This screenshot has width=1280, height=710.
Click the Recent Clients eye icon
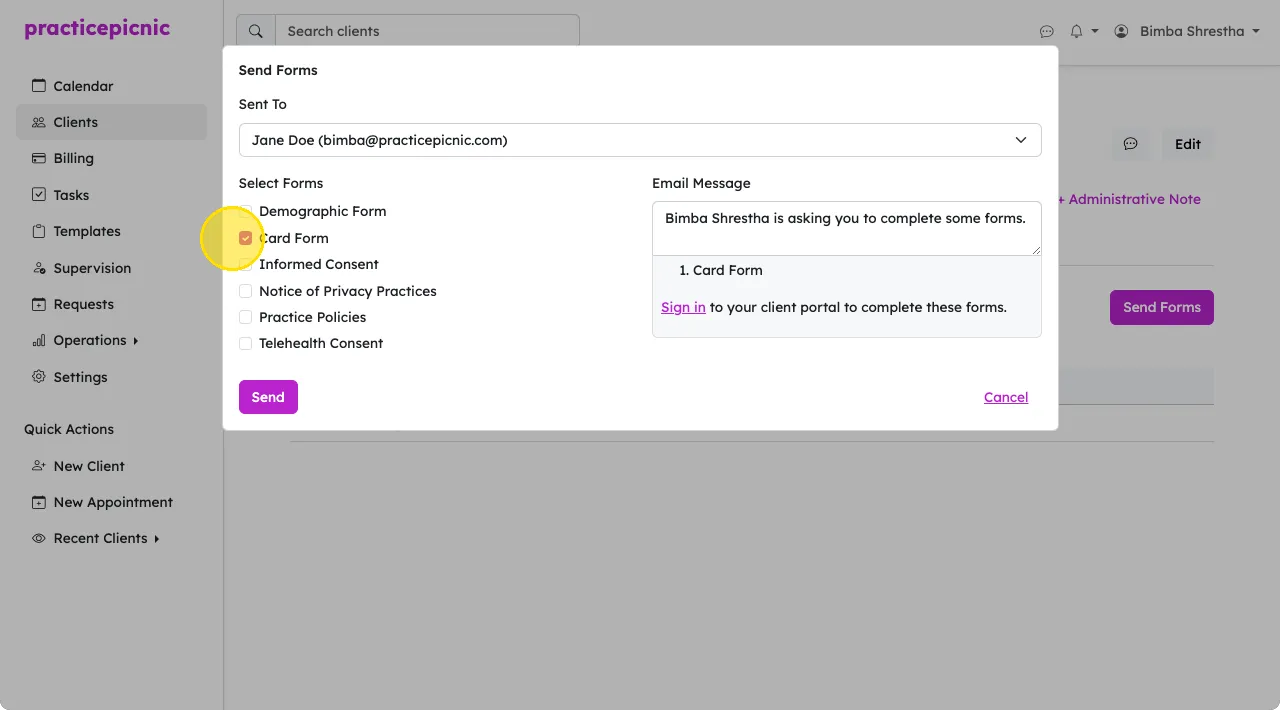(39, 538)
